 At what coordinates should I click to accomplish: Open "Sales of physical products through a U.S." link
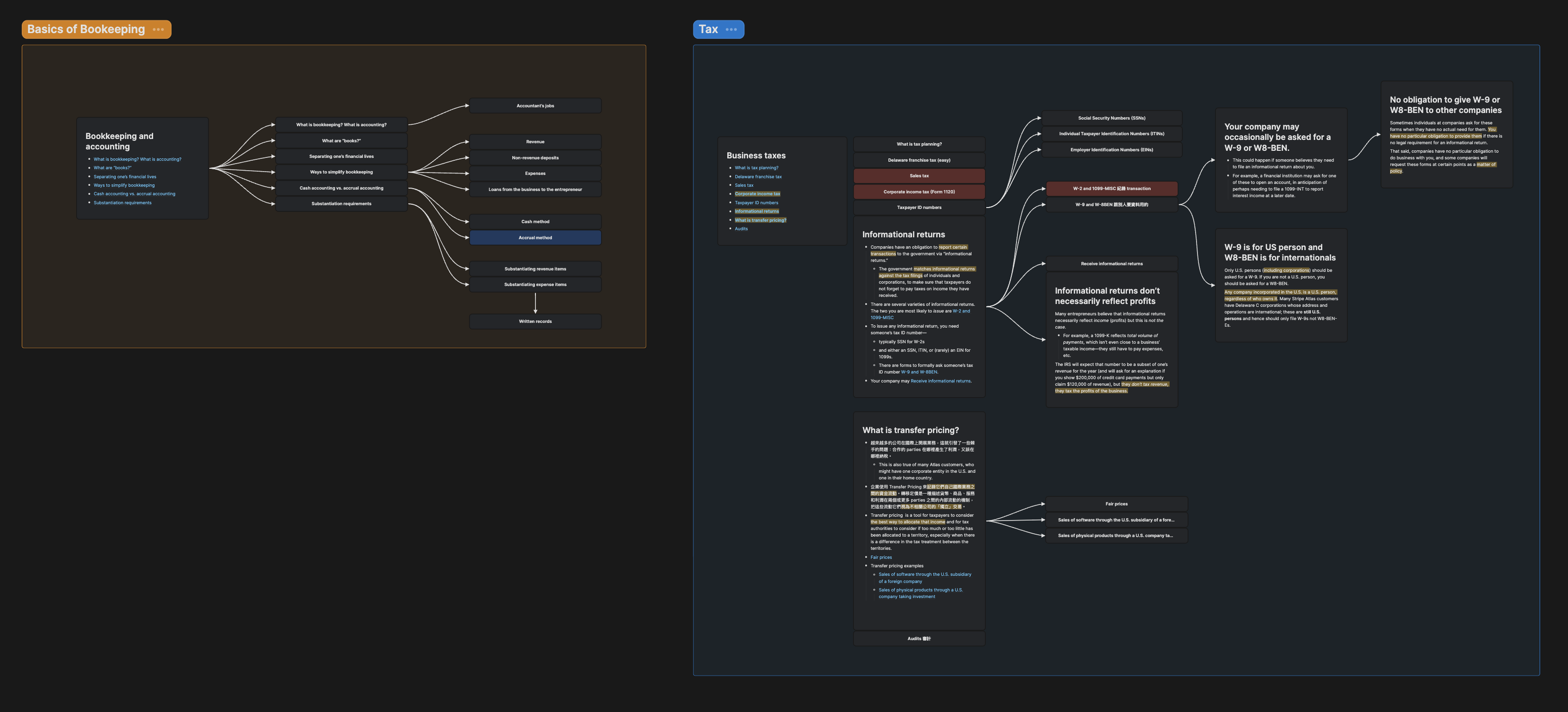(x=921, y=593)
